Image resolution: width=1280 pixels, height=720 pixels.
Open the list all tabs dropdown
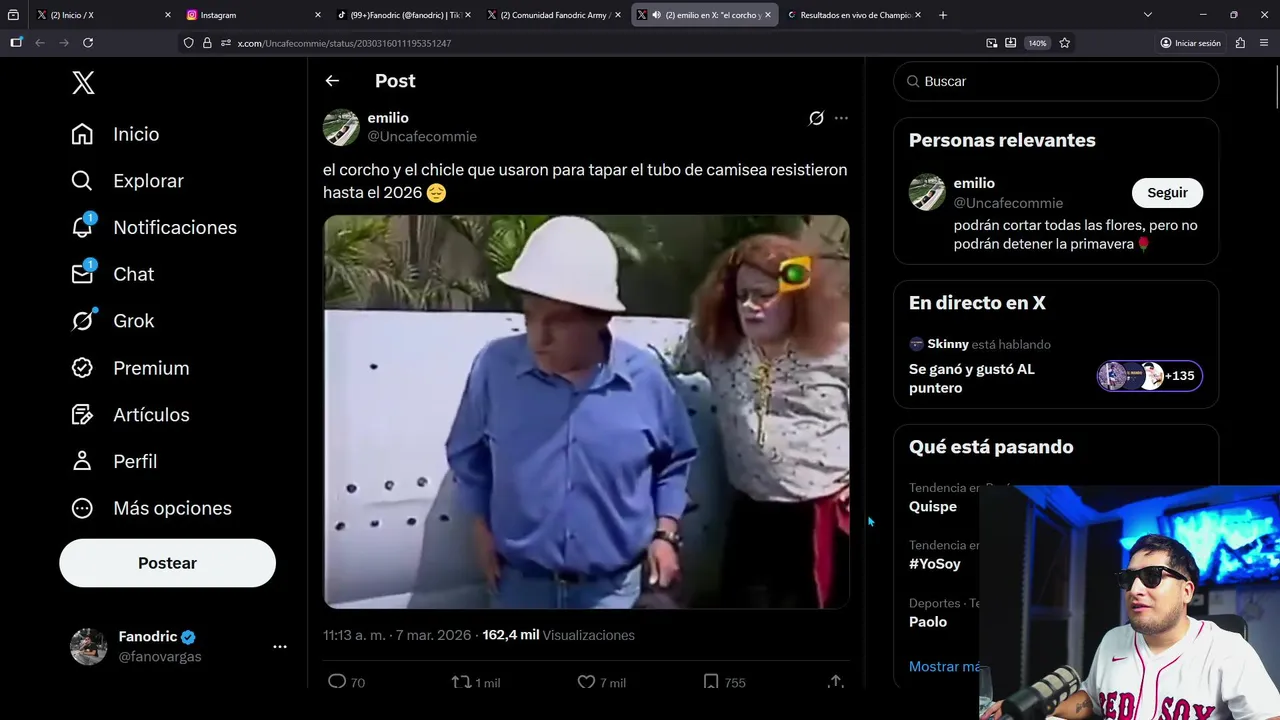point(1148,15)
